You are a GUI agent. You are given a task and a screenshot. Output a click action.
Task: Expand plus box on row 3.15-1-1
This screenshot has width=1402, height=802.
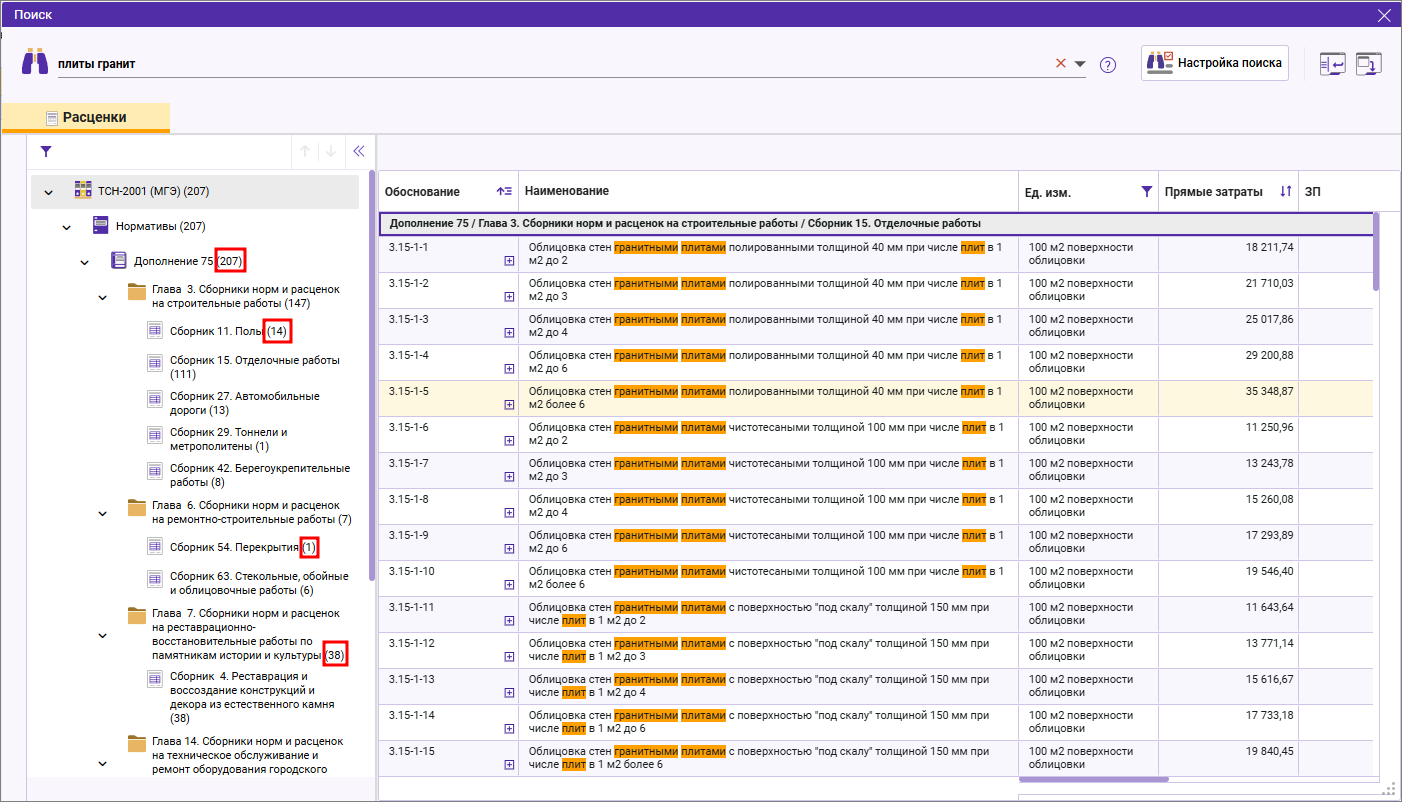pyautogui.click(x=509, y=261)
